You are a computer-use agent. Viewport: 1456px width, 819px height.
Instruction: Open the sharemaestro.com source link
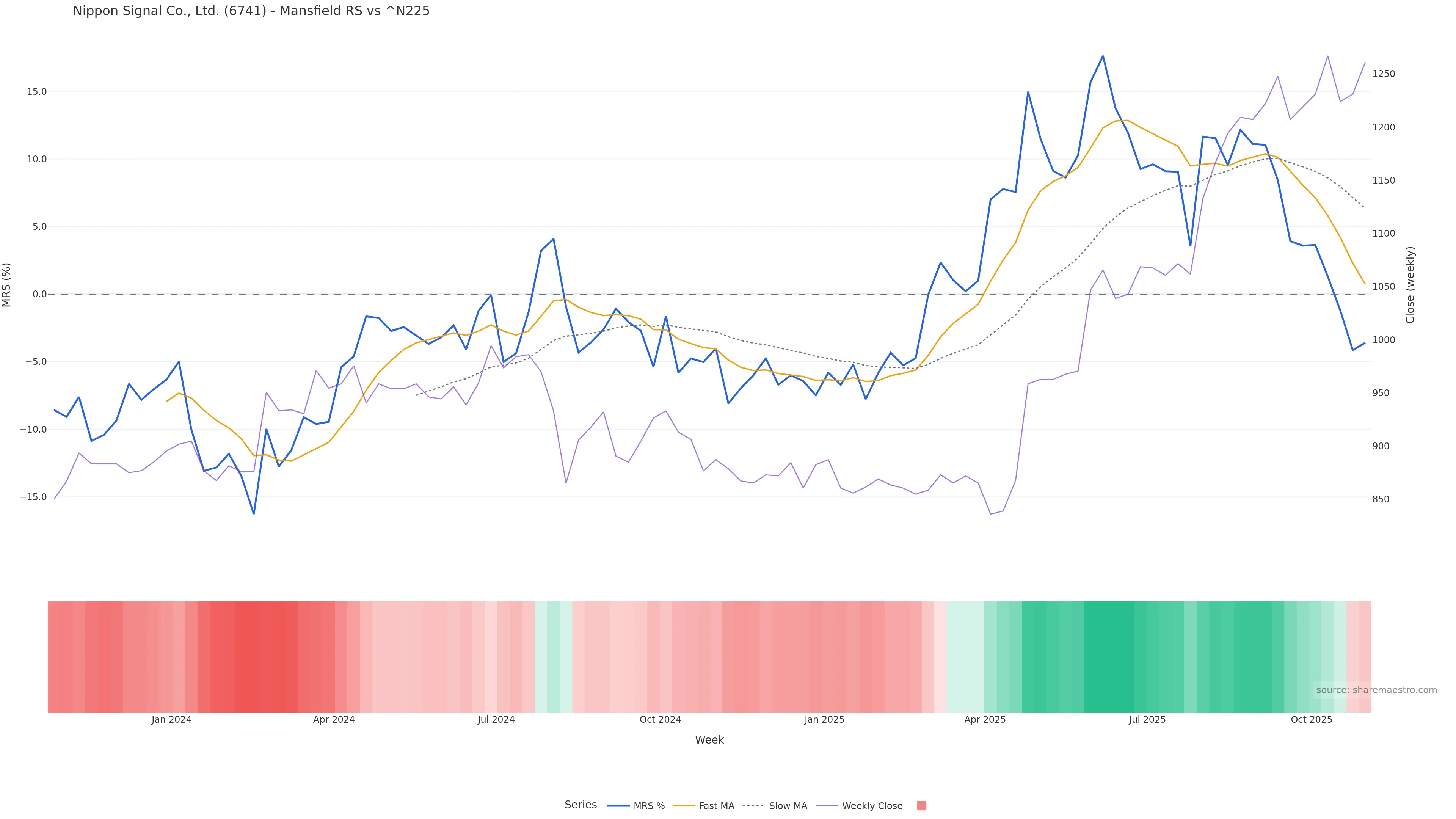1376,690
